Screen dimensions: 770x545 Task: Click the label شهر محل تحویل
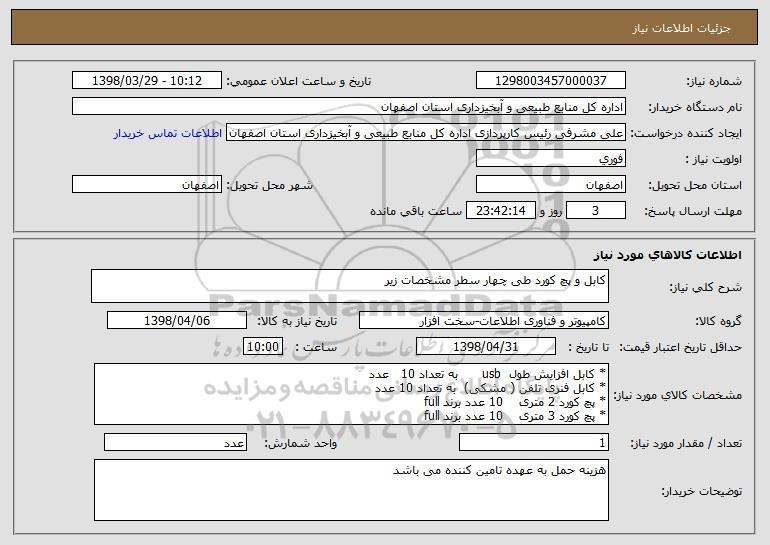(x=269, y=186)
